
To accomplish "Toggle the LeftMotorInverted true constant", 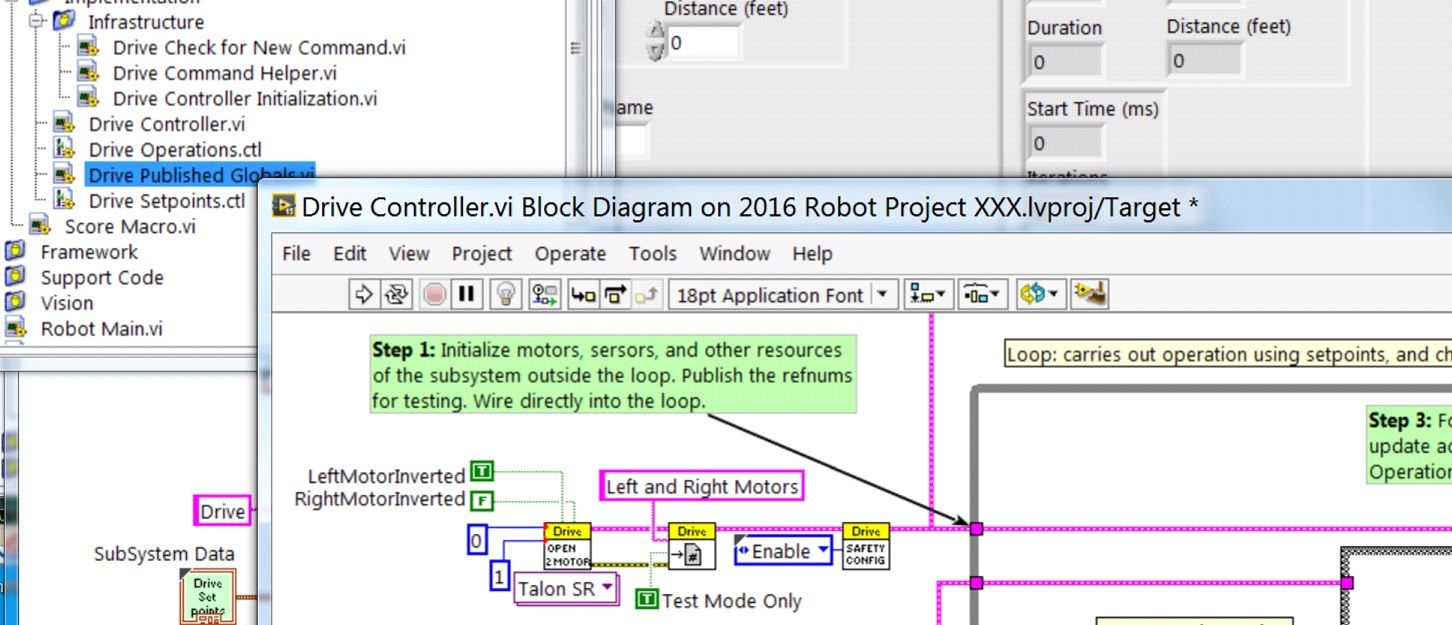I will [482, 470].
